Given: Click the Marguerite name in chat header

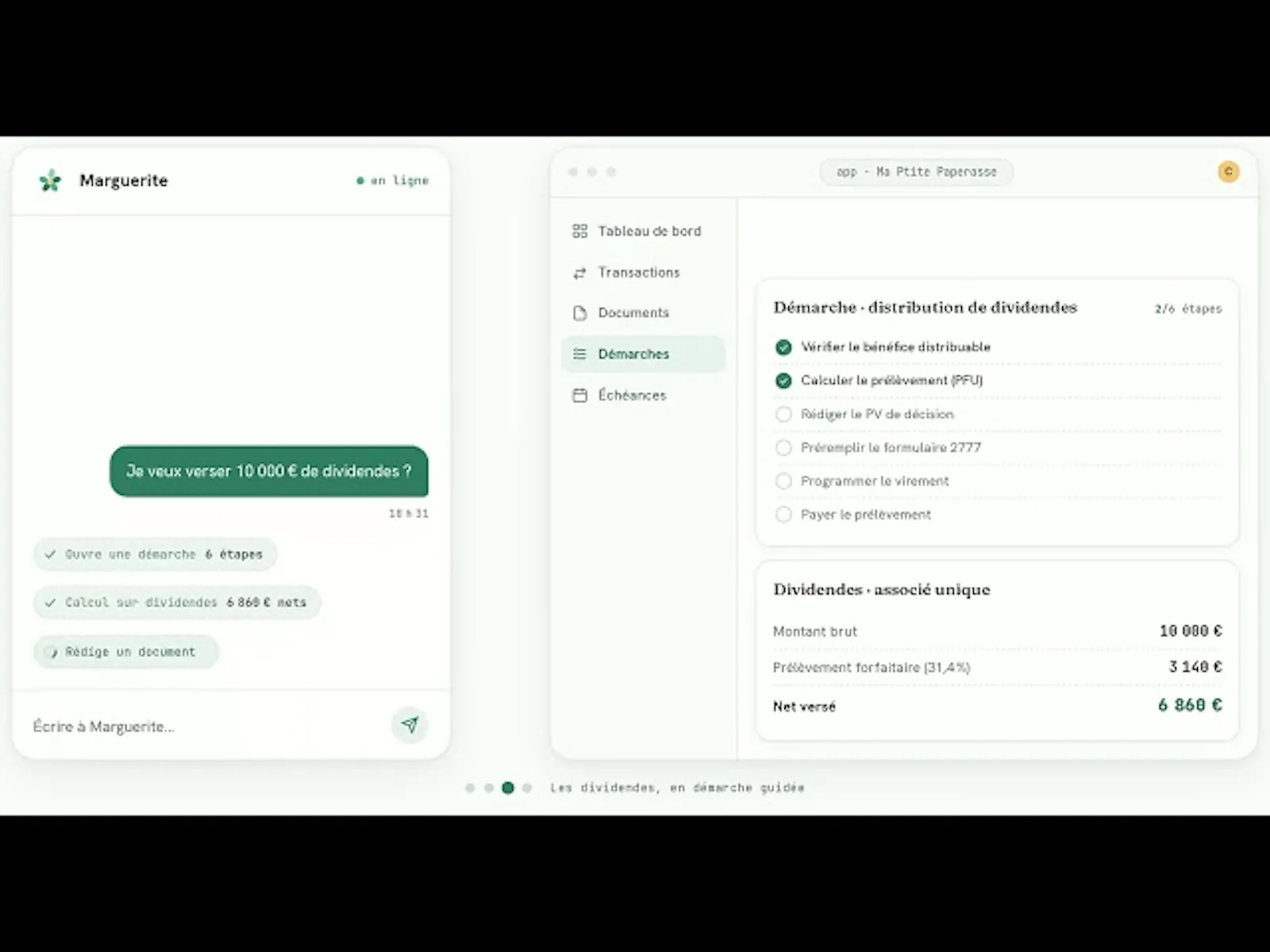Looking at the screenshot, I should (124, 181).
